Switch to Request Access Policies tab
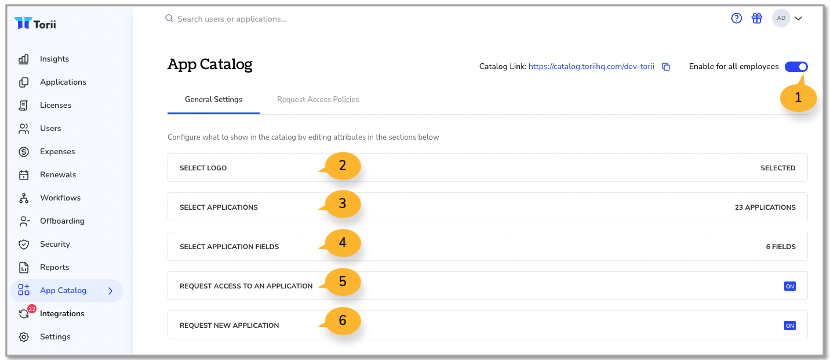Screen dimensions: 830x360 click(x=318, y=99)
